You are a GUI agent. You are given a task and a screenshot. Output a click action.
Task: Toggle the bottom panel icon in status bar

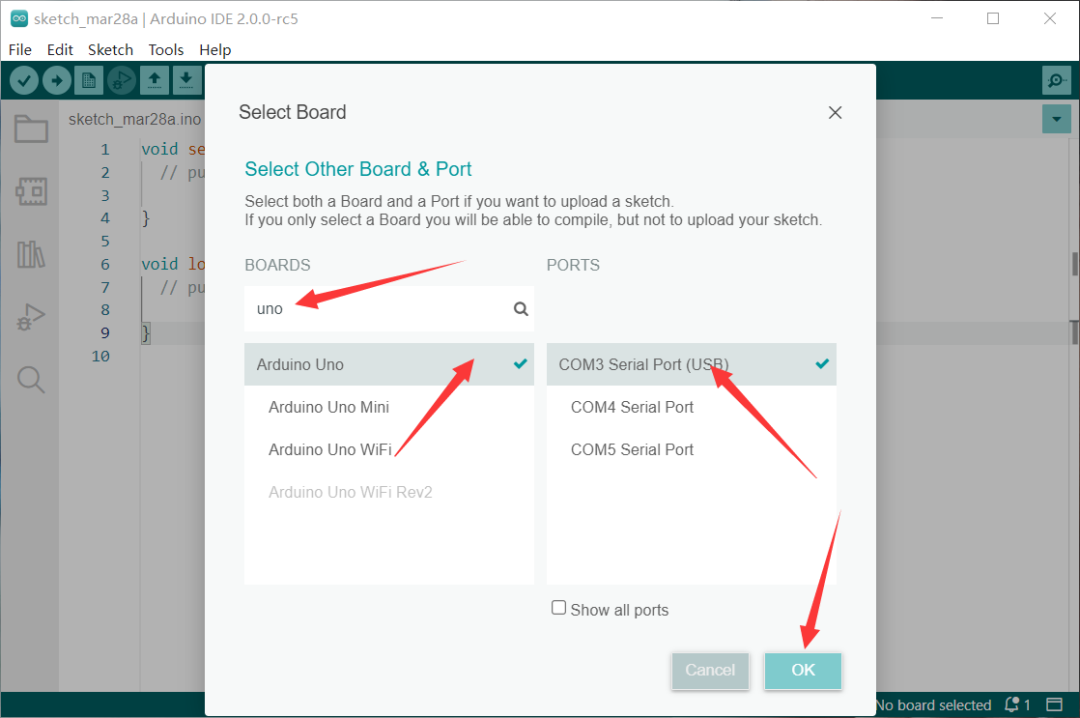(x=1055, y=704)
